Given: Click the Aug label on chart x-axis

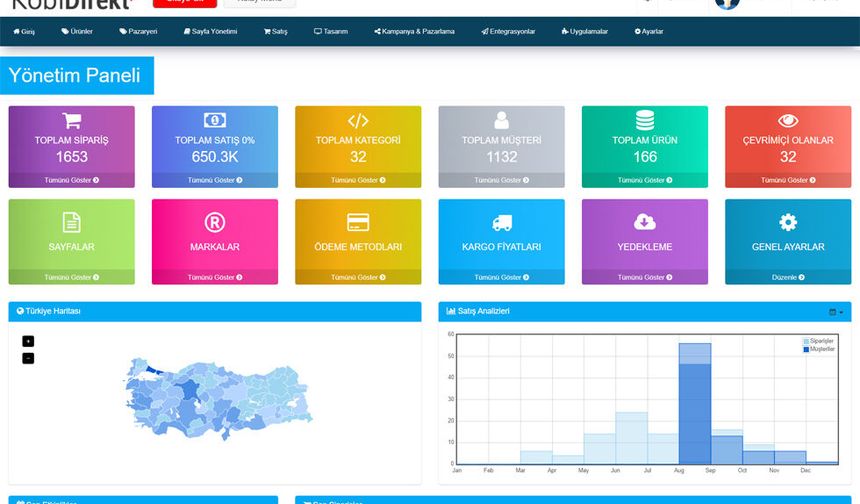Looking at the screenshot, I should coord(679,471).
